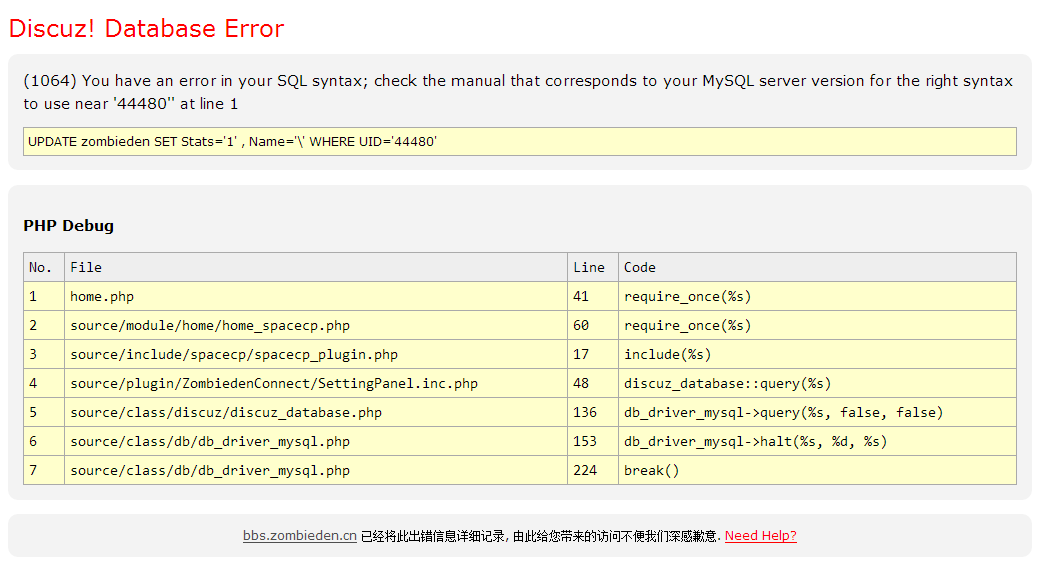The image size is (1058, 578).
Task: Open the bbs.zombieden.cn link
Action: [300, 536]
